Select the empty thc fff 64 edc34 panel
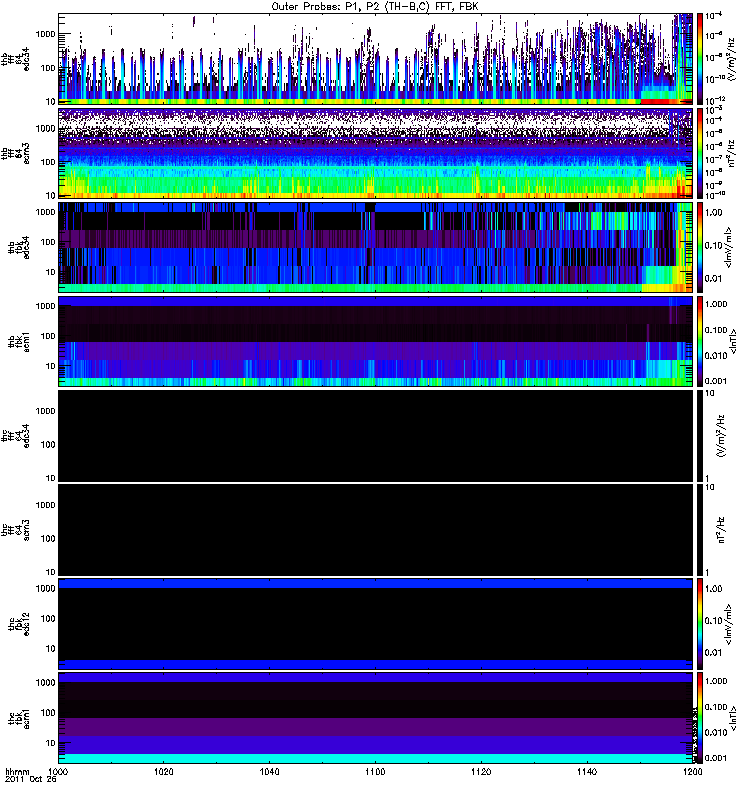The width and height of the screenshot is (750, 800). (x=375, y=435)
